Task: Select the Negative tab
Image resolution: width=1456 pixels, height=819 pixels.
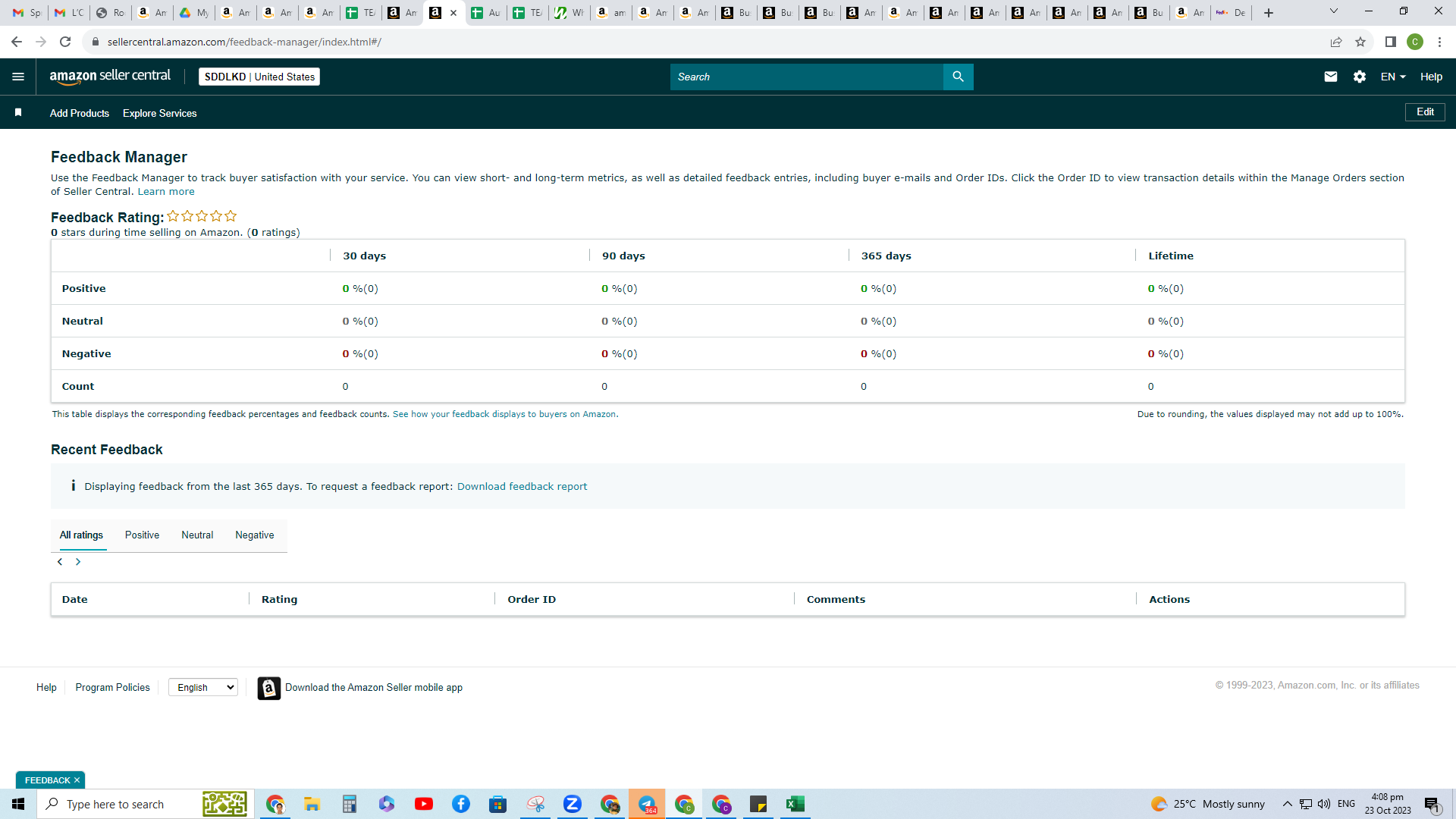Action: (255, 535)
